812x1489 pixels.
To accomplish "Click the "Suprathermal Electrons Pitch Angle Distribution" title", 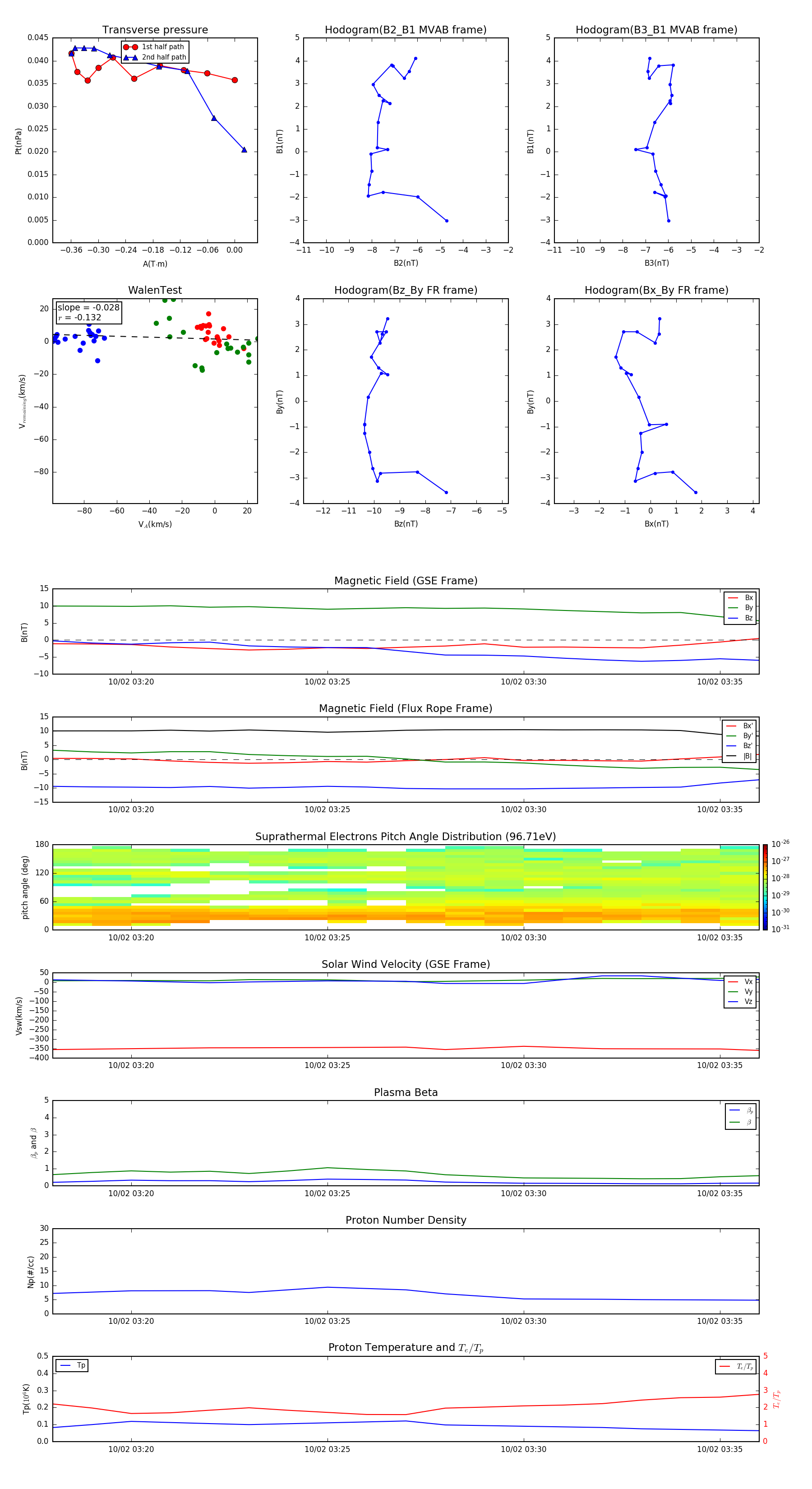I will pos(406,837).
